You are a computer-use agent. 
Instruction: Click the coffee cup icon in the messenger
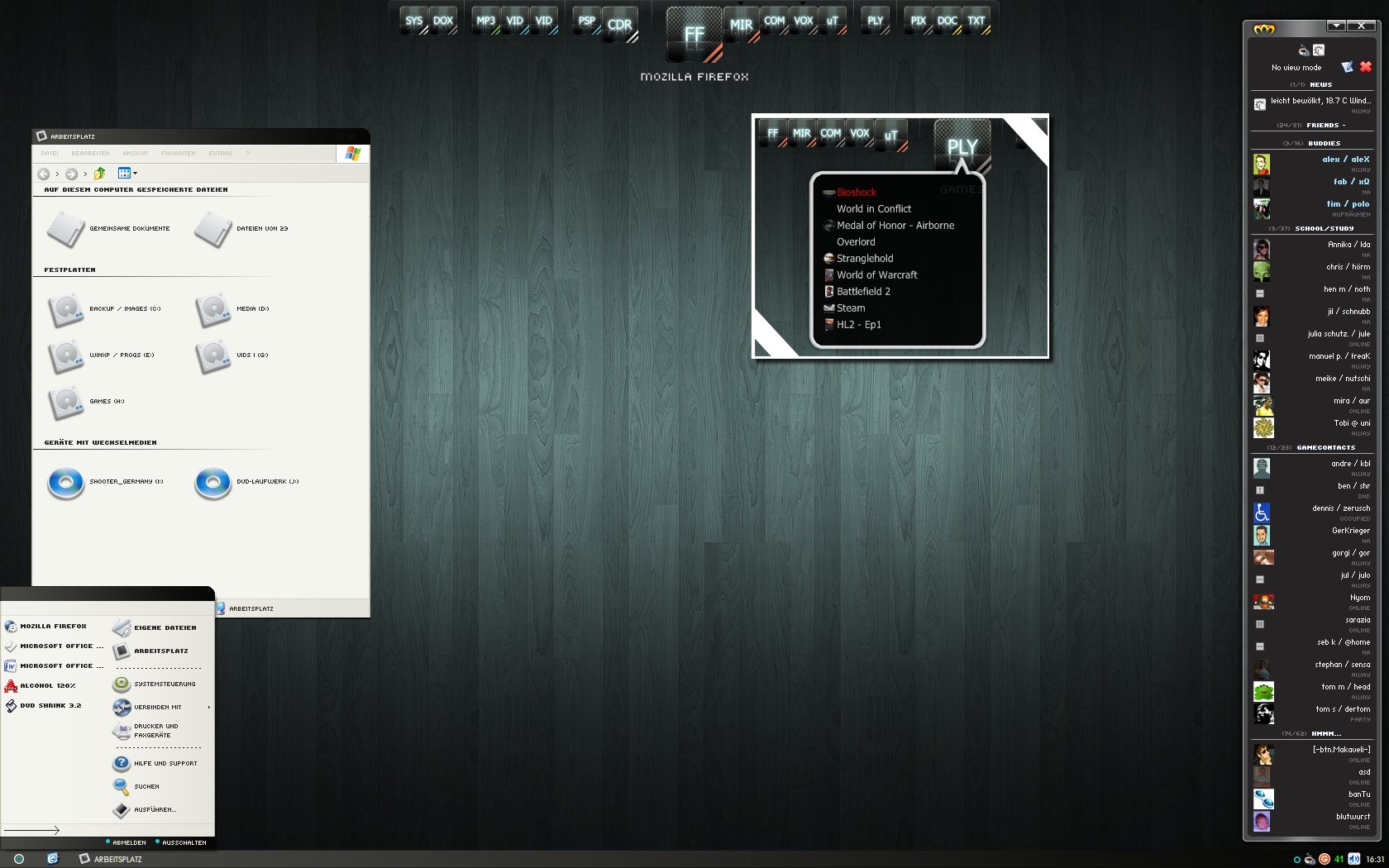pyautogui.click(x=1304, y=50)
